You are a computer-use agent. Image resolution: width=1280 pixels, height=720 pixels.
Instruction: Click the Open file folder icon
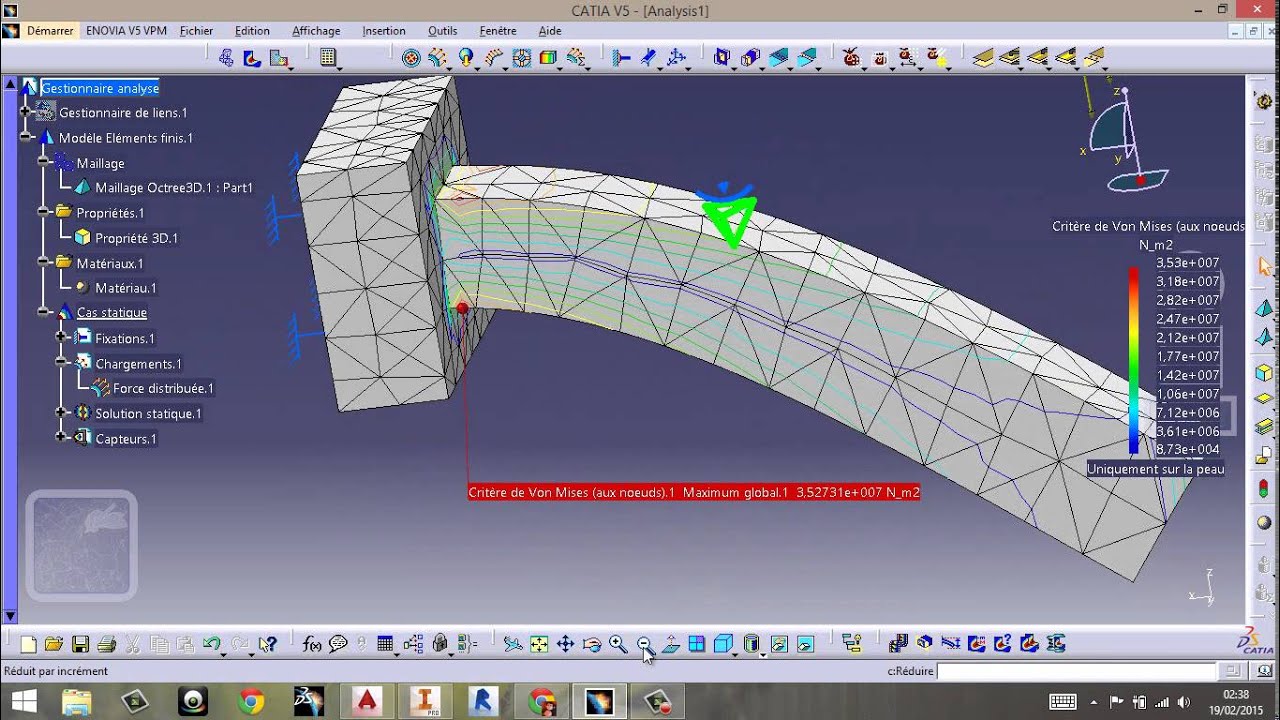point(54,645)
